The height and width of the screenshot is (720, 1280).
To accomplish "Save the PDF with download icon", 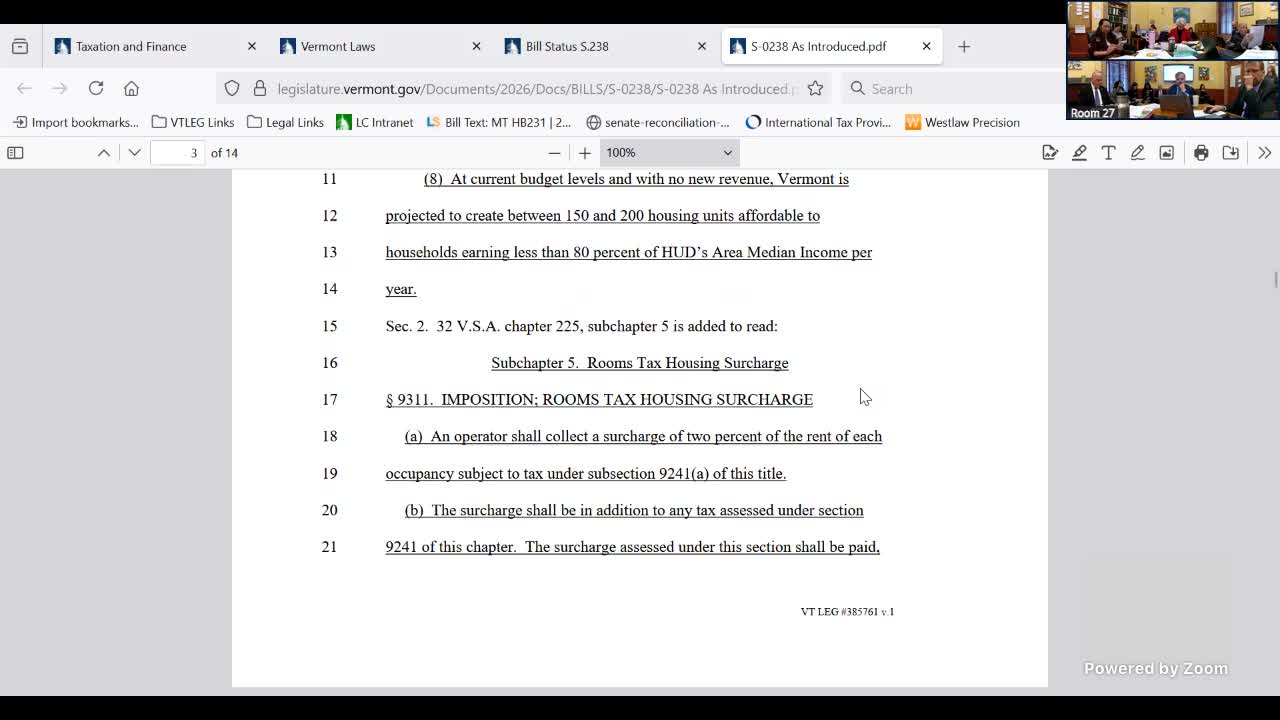I will [1230, 152].
